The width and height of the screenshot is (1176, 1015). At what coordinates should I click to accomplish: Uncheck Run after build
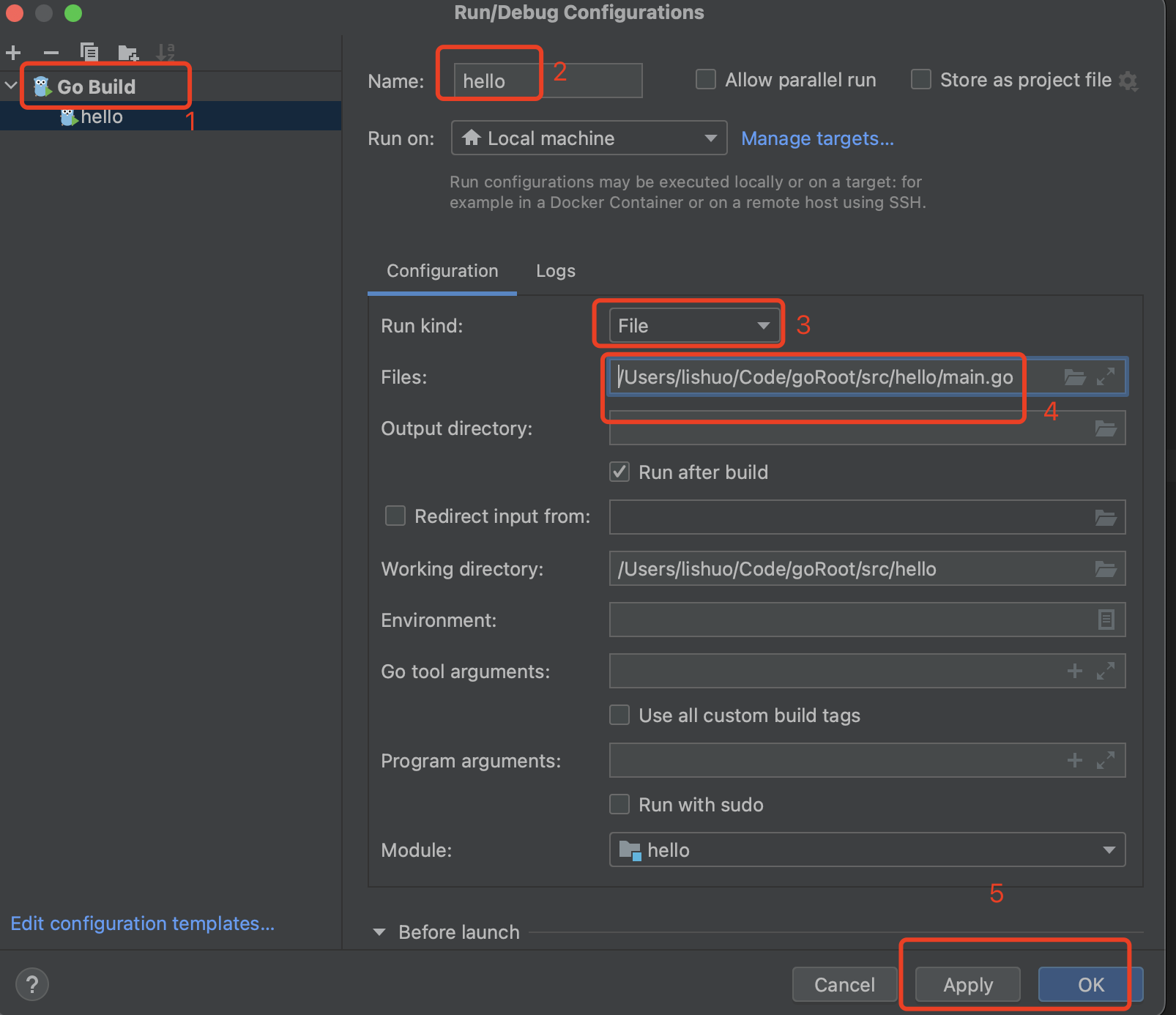point(619,472)
